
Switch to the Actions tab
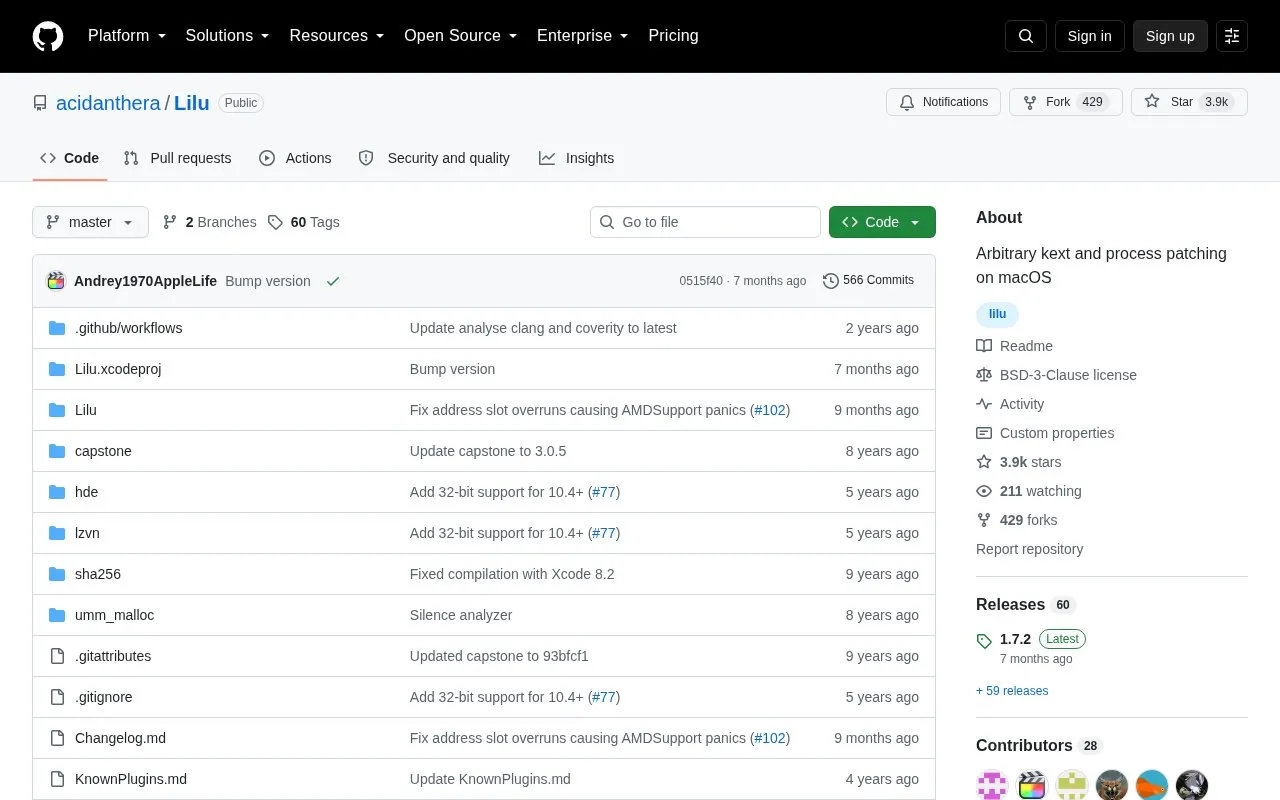[x=295, y=158]
